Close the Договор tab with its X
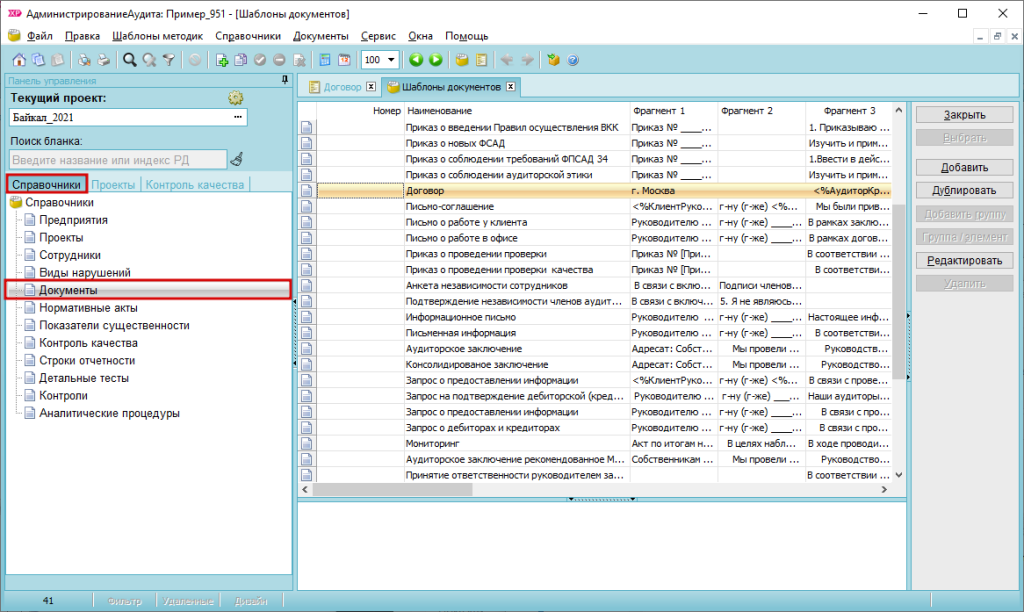This screenshot has width=1024, height=612. click(371, 87)
